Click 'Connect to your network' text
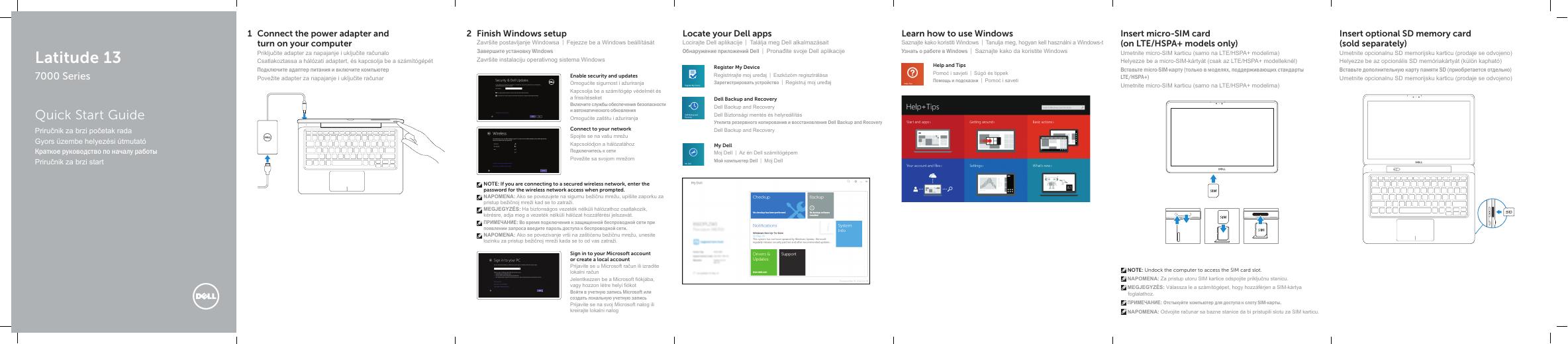Image resolution: width=1568 pixels, height=344 pixels. tap(601, 129)
